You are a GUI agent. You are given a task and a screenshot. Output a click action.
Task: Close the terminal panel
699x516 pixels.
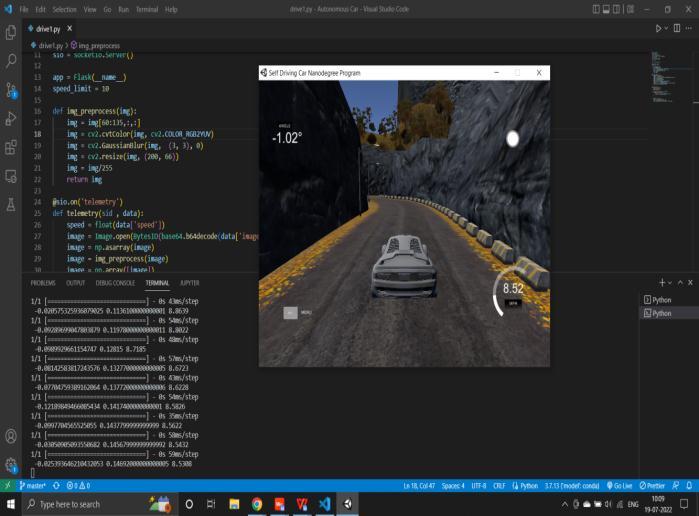(691, 283)
